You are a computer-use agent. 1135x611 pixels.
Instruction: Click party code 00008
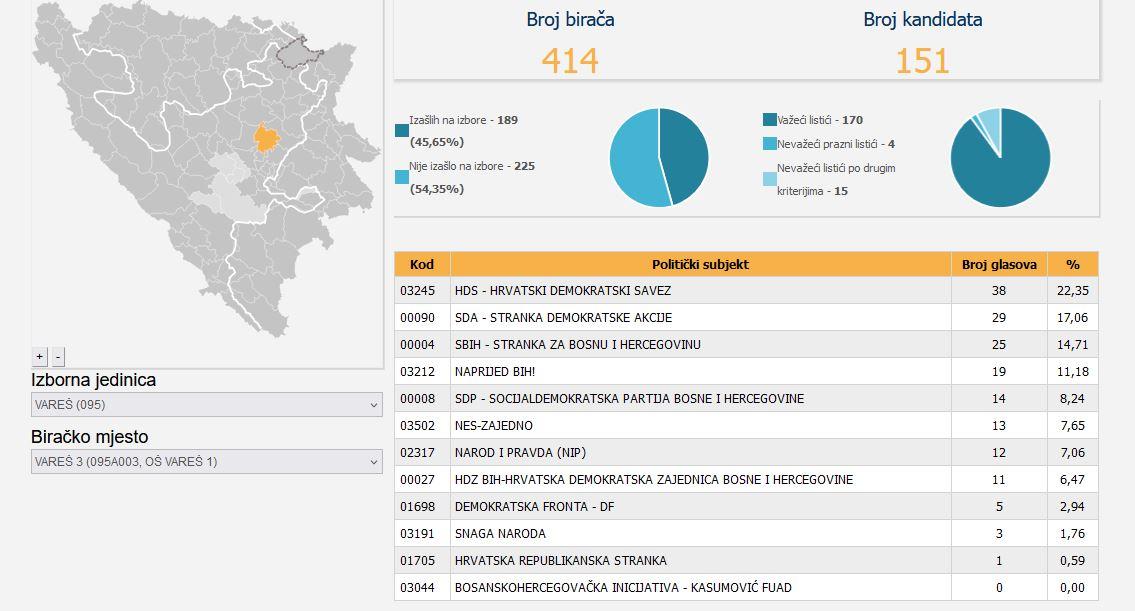tap(418, 398)
